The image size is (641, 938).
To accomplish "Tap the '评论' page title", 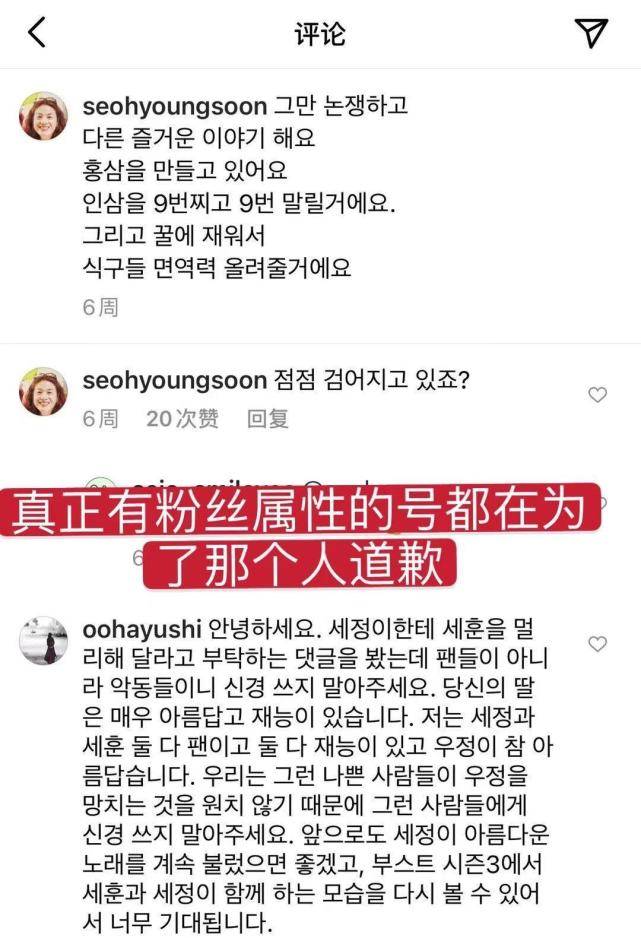I will coord(320,33).
